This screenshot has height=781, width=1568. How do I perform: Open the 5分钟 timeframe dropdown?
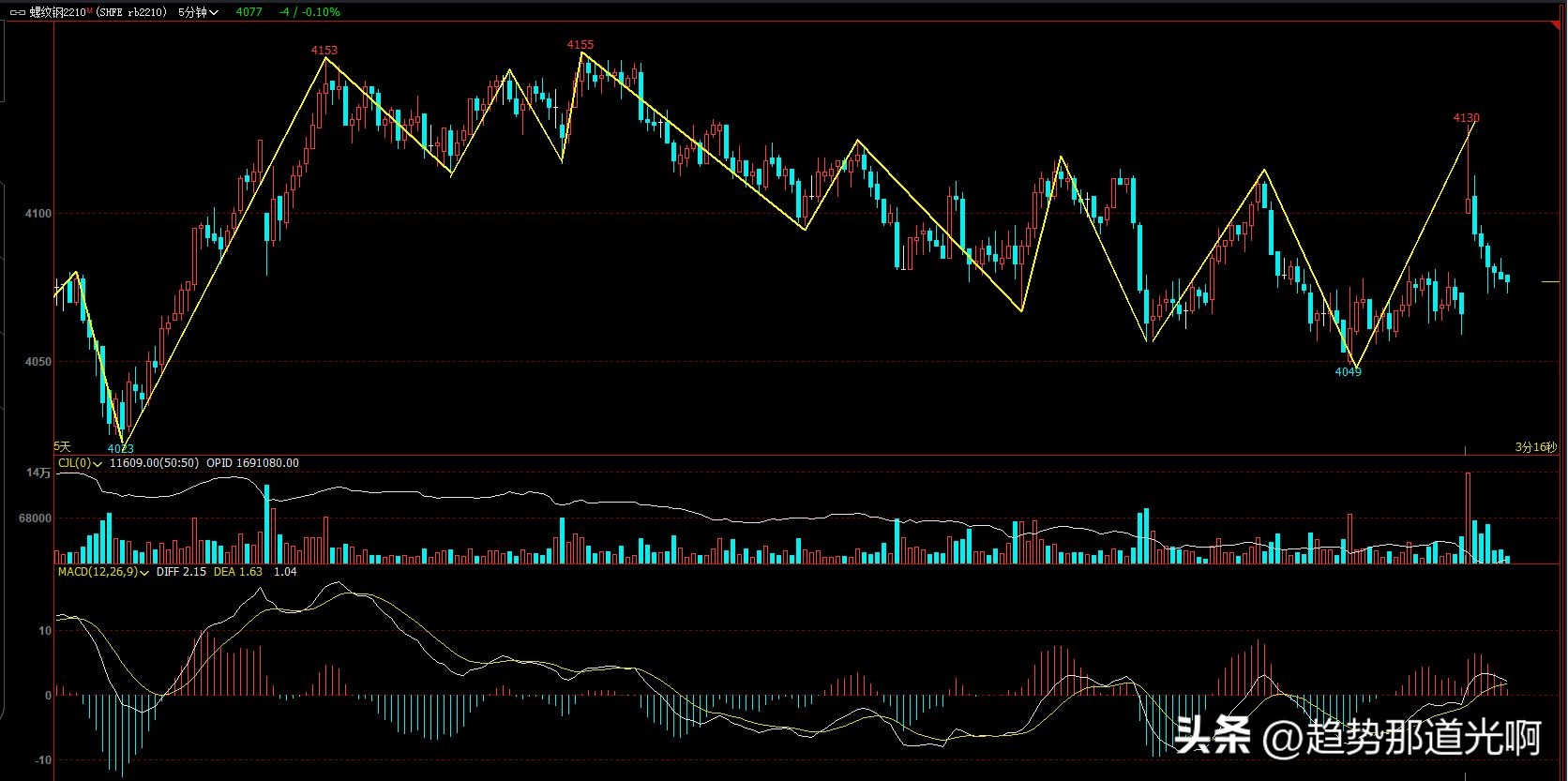198,12
